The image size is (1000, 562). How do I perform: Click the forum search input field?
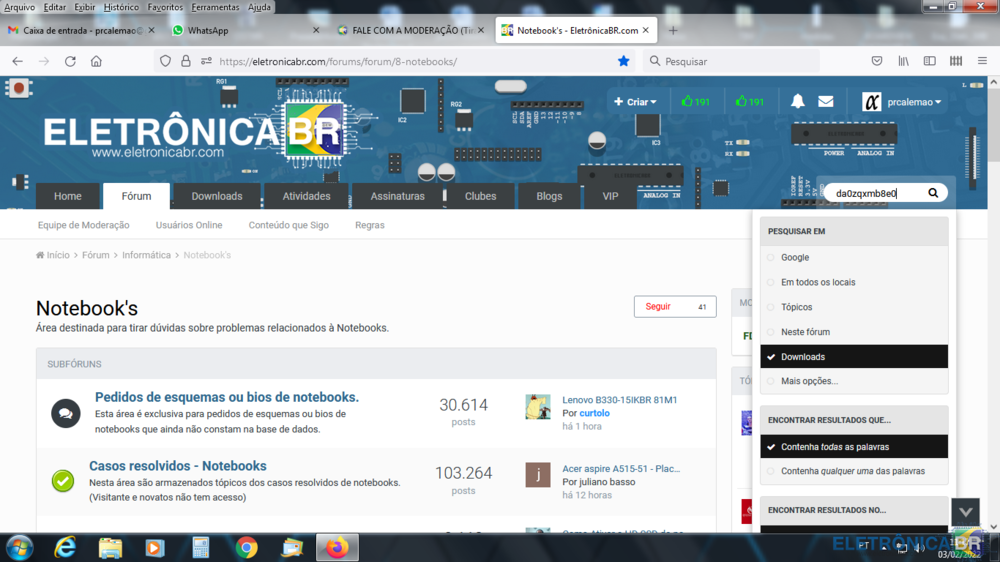[876, 193]
